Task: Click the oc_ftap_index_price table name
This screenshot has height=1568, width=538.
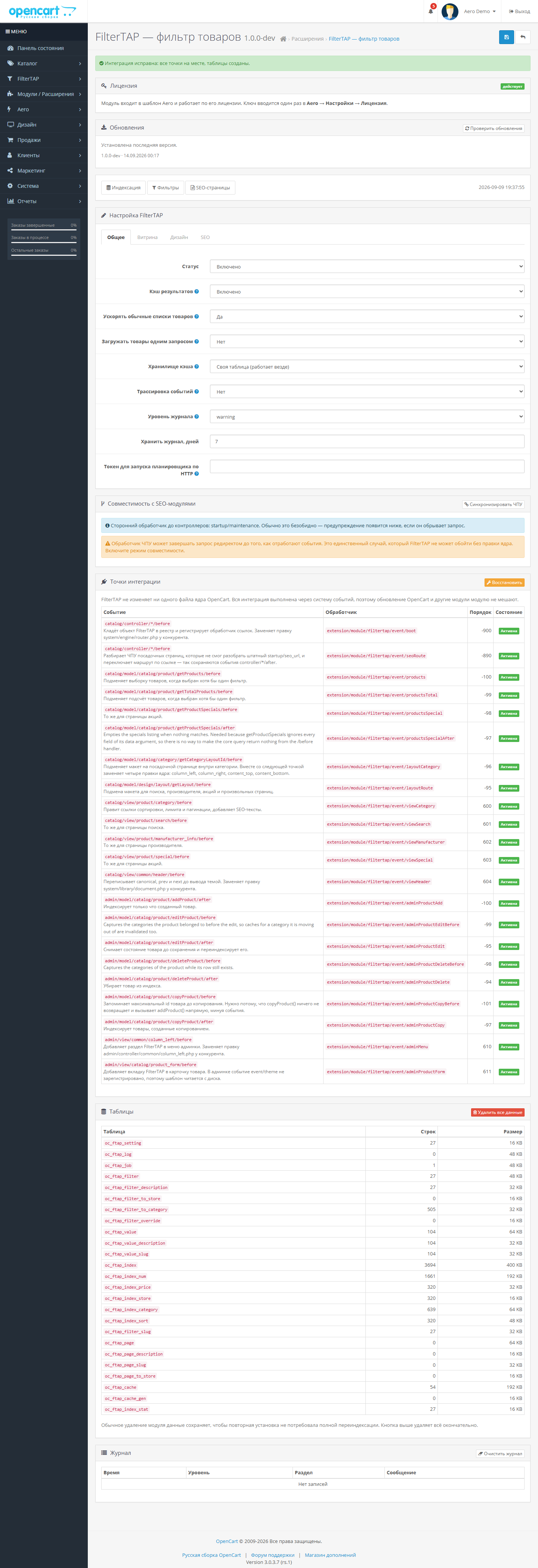Action: (x=127, y=1288)
